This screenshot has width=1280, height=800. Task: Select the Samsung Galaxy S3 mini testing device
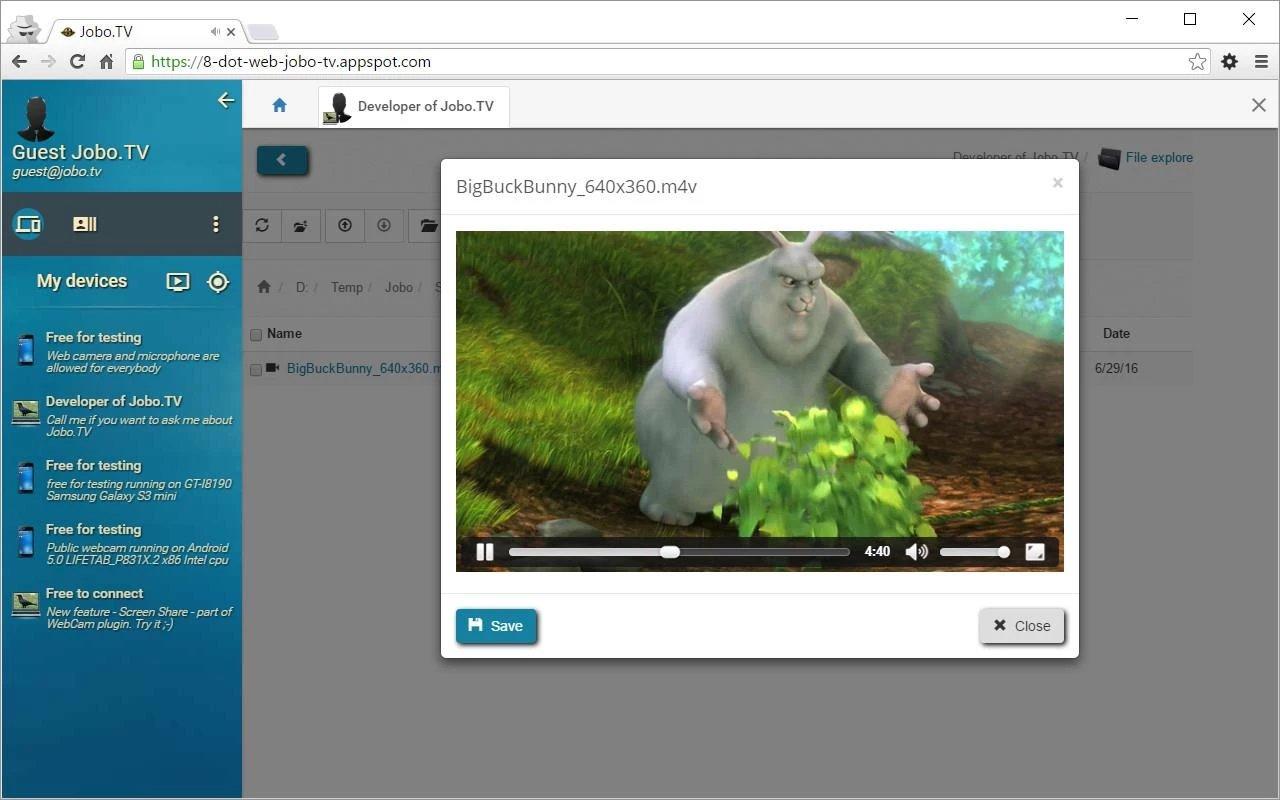coord(122,480)
